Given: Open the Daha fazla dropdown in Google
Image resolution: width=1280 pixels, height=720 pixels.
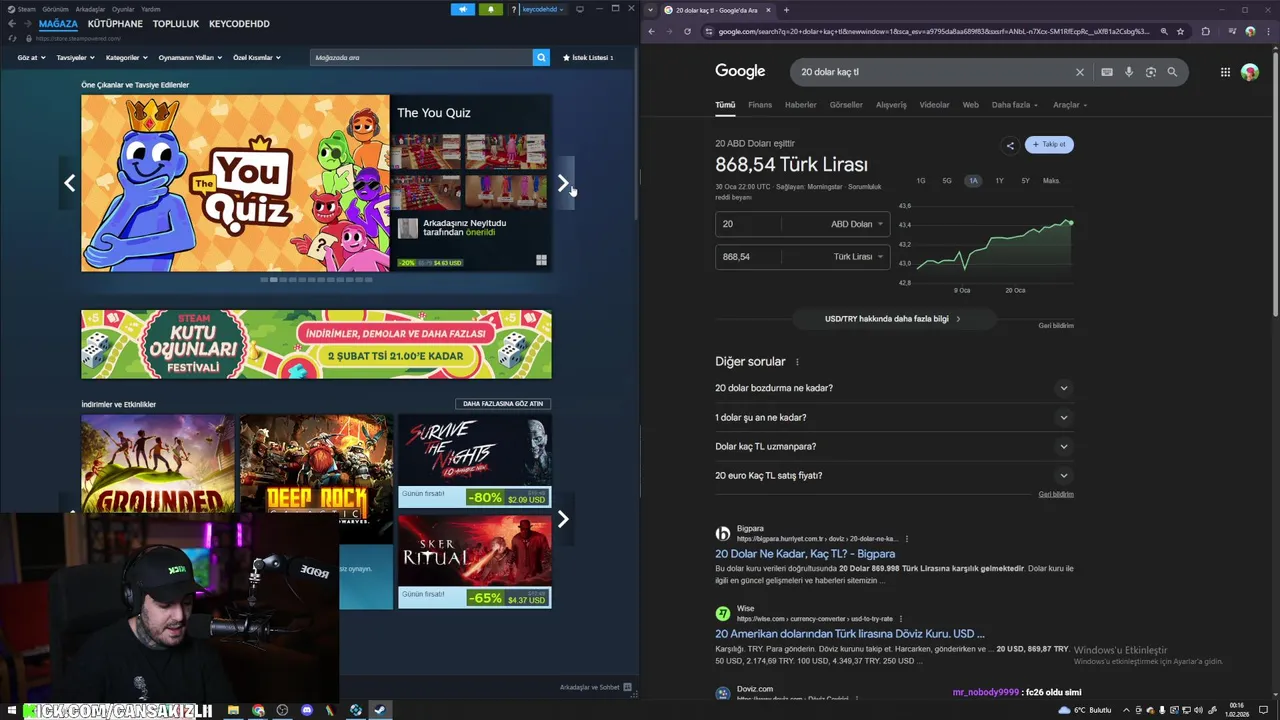Looking at the screenshot, I should (x=1014, y=105).
